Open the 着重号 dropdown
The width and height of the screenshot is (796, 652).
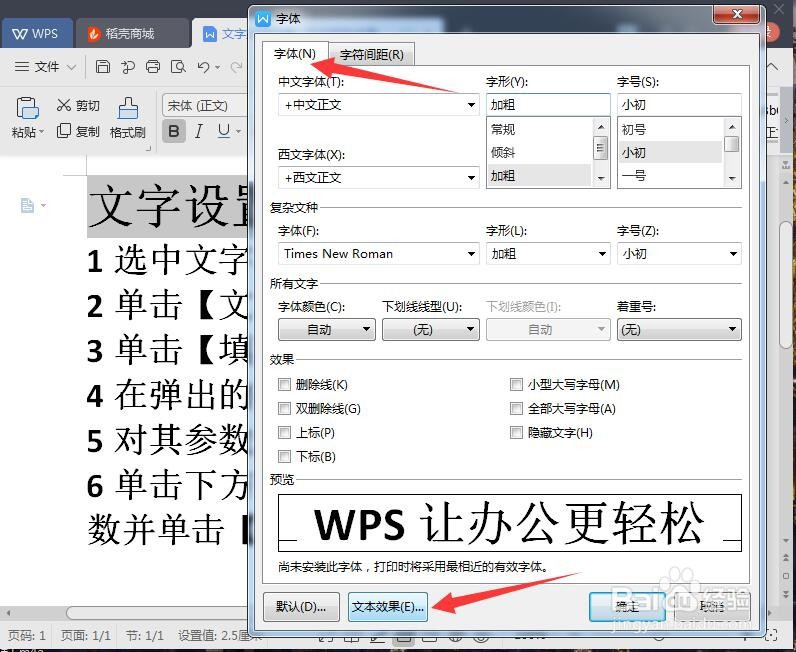point(679,330)
